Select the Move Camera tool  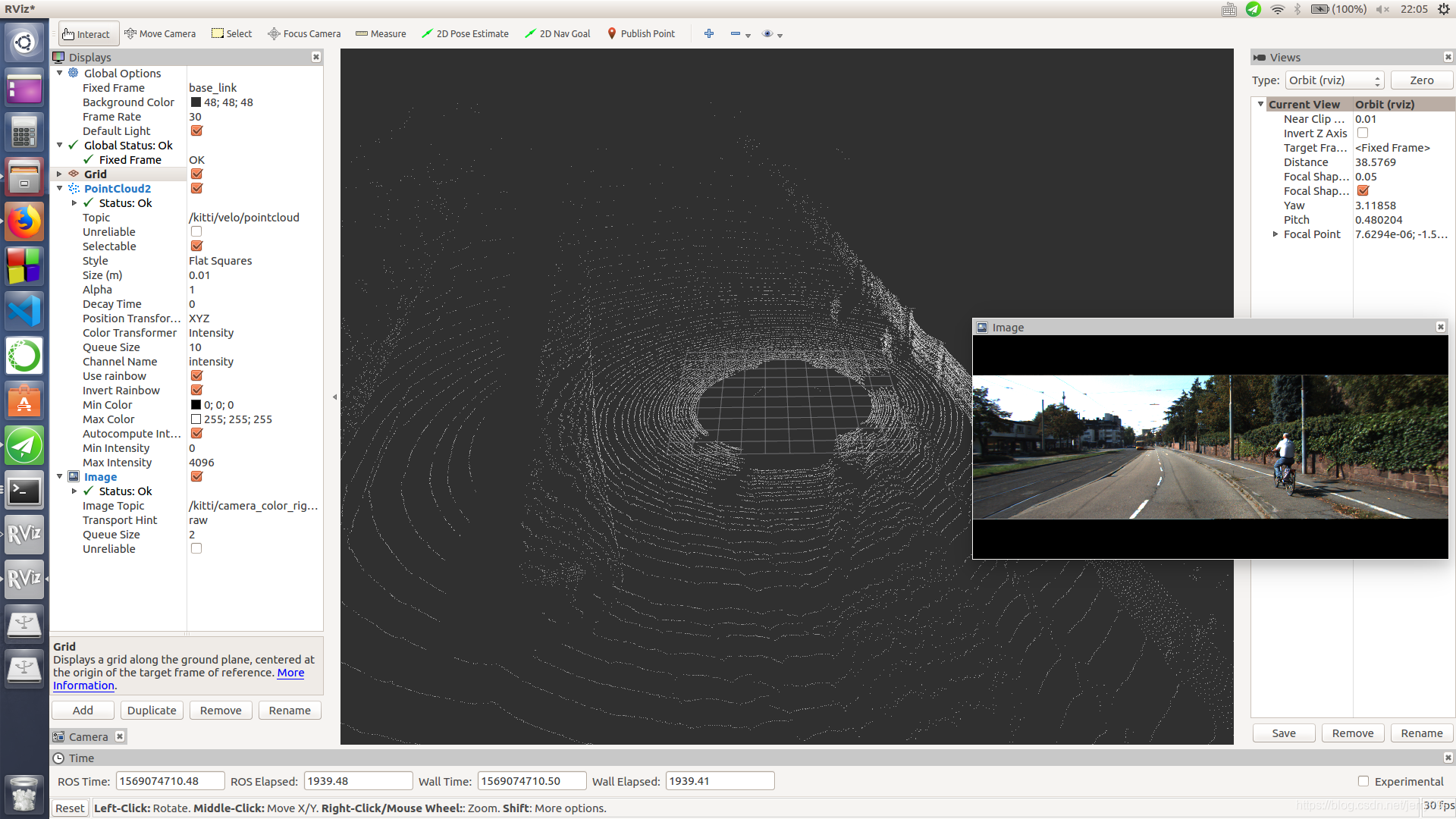160,33
